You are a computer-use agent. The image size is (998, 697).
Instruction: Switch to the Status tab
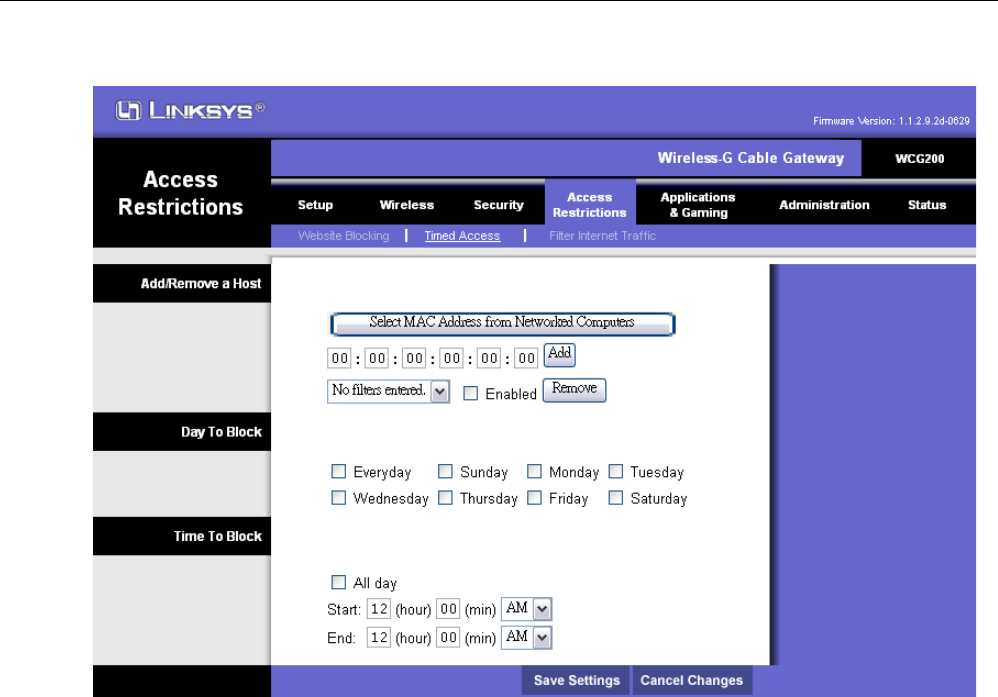tap(927, 205)
